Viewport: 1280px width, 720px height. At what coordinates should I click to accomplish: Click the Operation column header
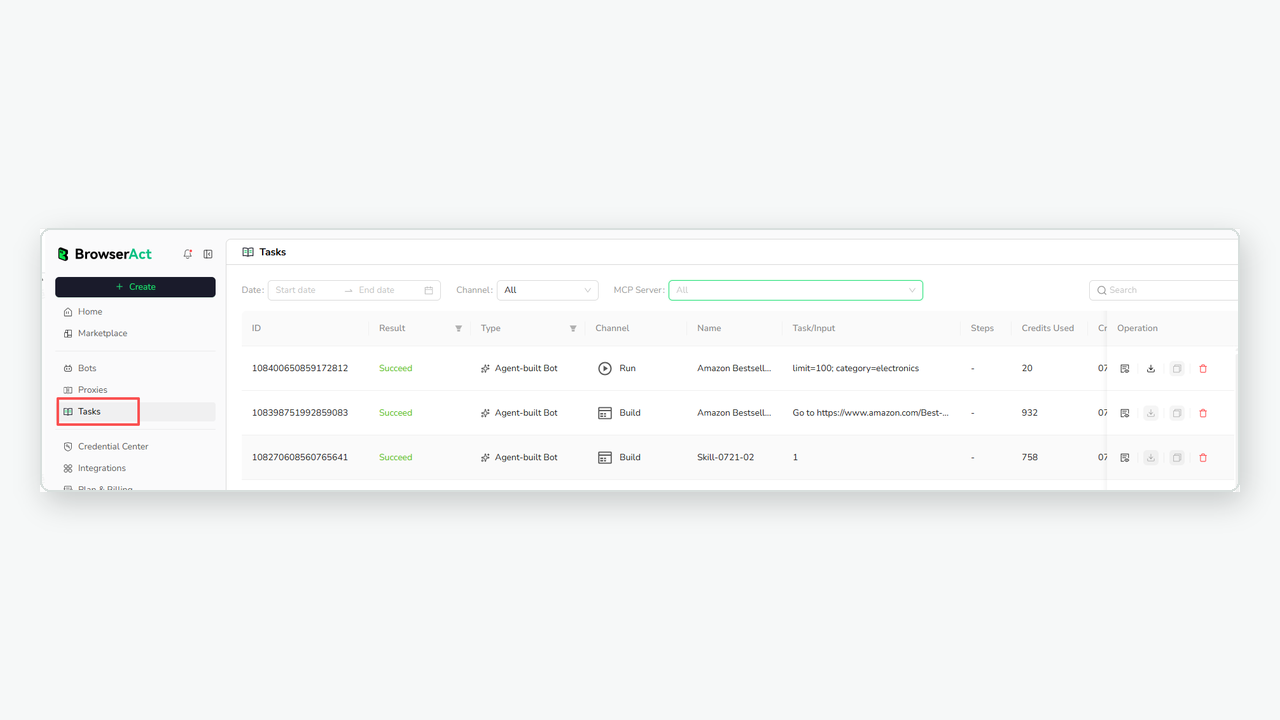point(1137,328)
